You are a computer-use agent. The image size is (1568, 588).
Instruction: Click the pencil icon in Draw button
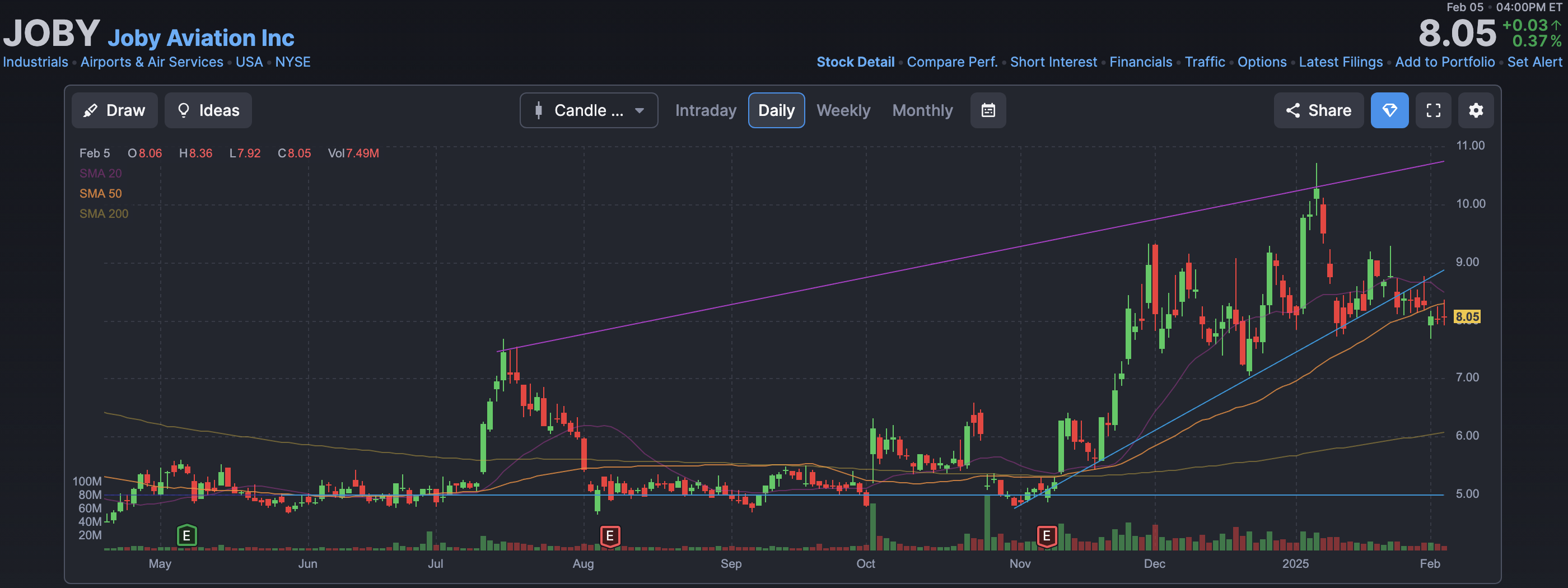90,110
